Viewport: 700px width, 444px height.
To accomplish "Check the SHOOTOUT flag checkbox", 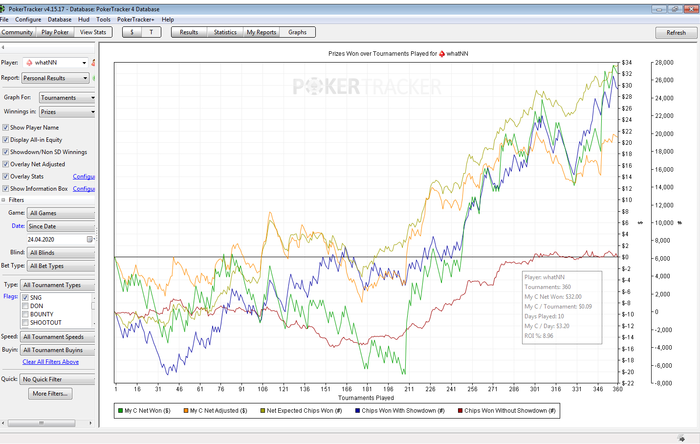I will pyautogui.click(x=25, y=323).
